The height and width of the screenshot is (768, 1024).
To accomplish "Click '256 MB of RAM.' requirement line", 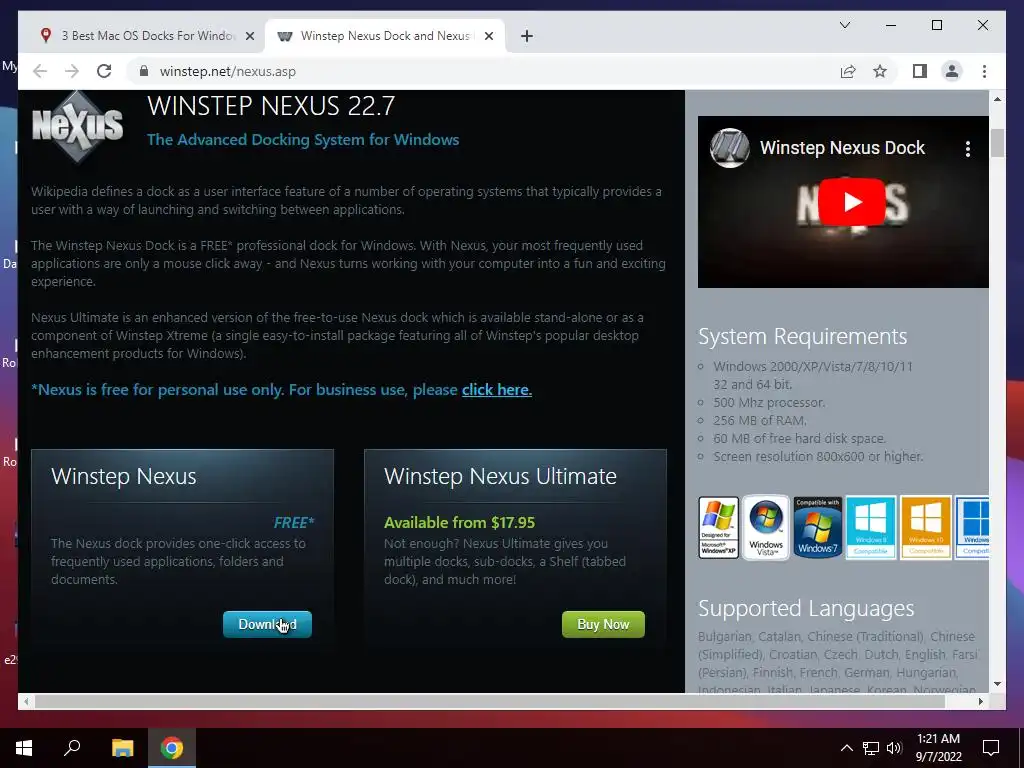I will [x=760, y=421].
